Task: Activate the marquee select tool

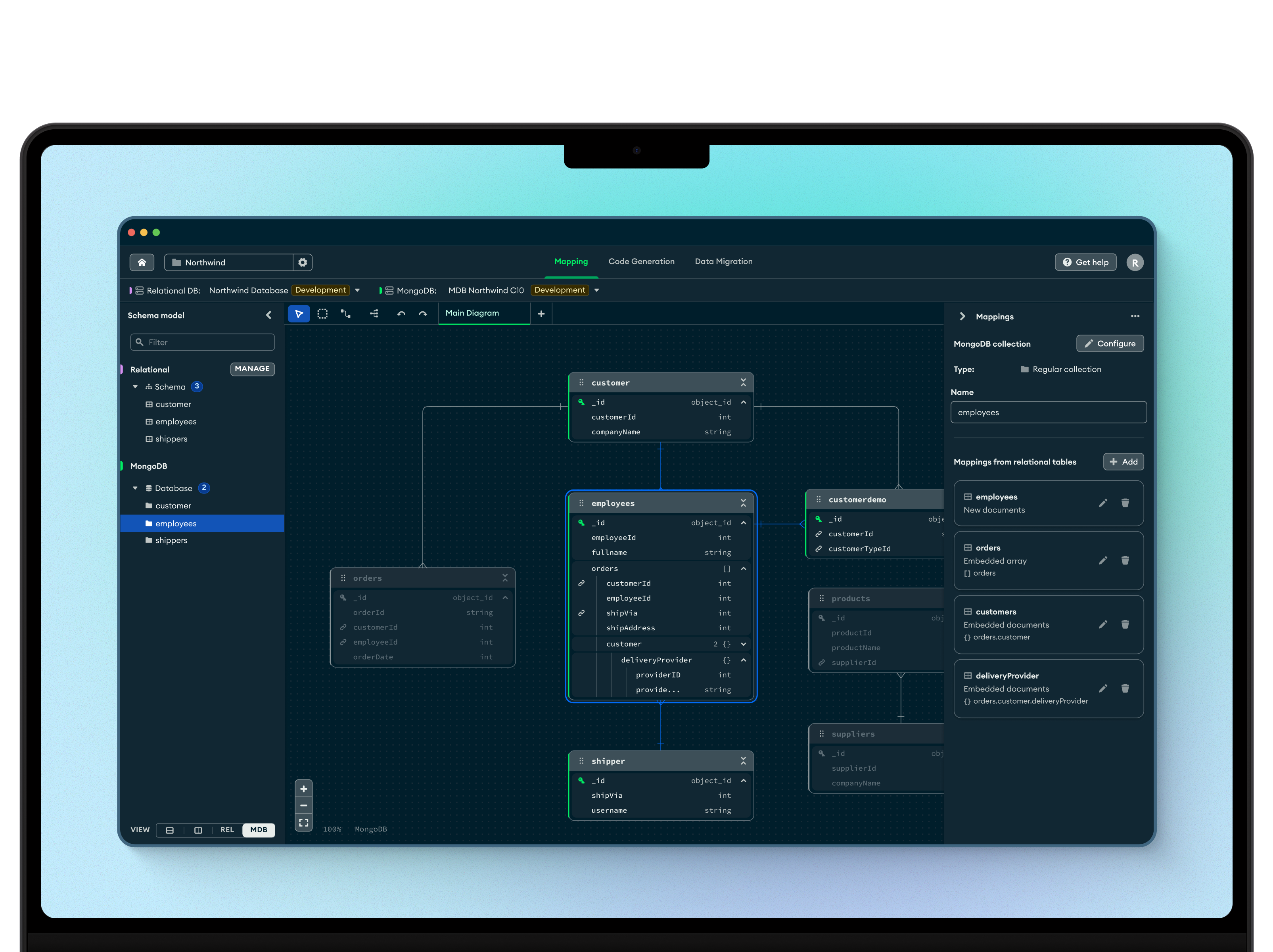Action: (x=322, y=314)
